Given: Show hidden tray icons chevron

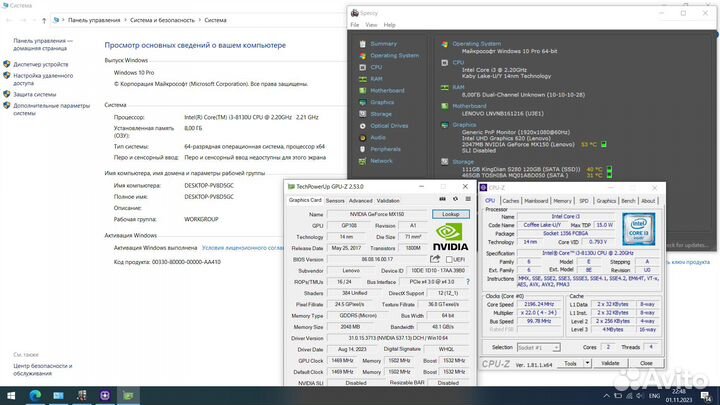Looking at the screenshot, I should point(606,396).
